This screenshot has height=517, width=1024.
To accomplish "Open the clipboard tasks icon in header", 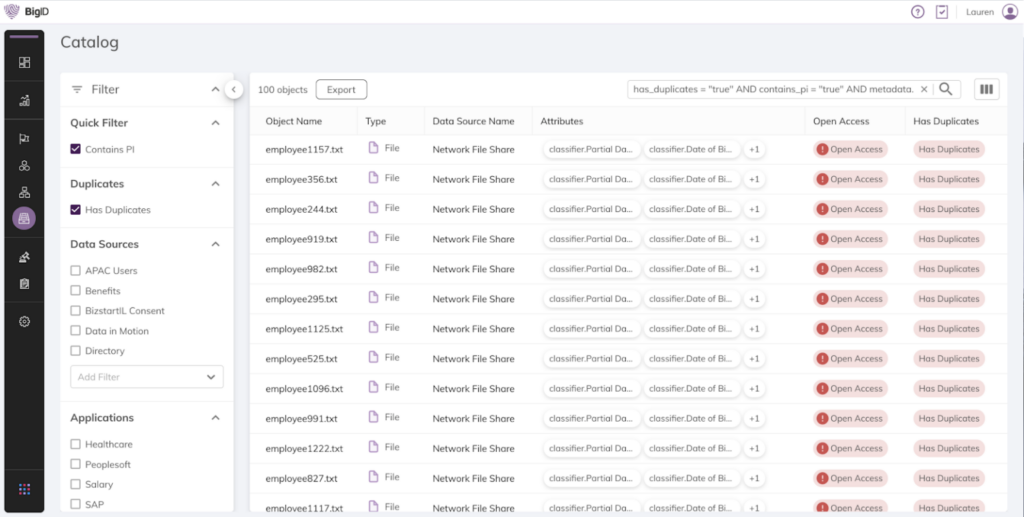I will [942, 12].
